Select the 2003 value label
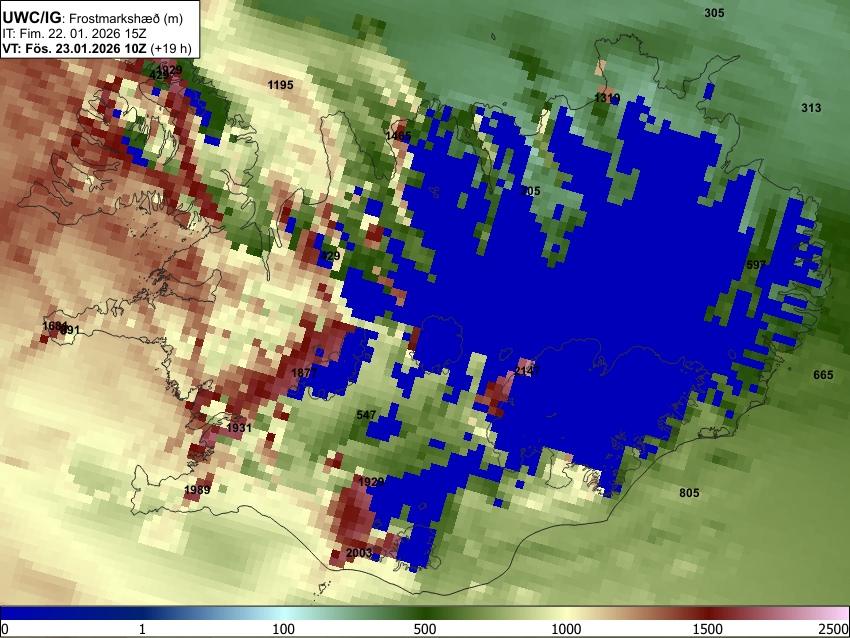 (x=359, y=553)
